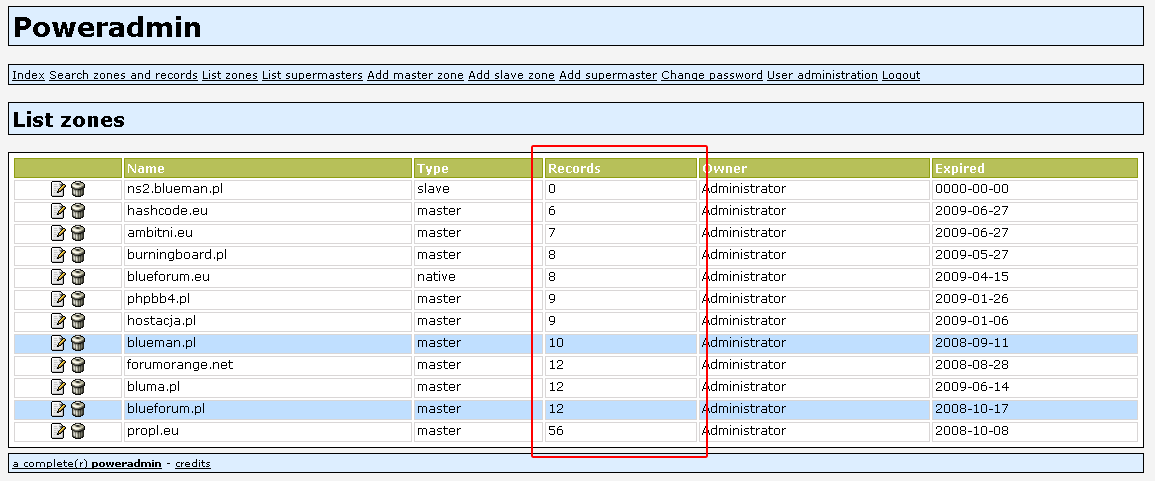This screenshot has height=481, width=1155.
Task: Click expiry date 2009-04-15
Action: (x=972, y=277)
